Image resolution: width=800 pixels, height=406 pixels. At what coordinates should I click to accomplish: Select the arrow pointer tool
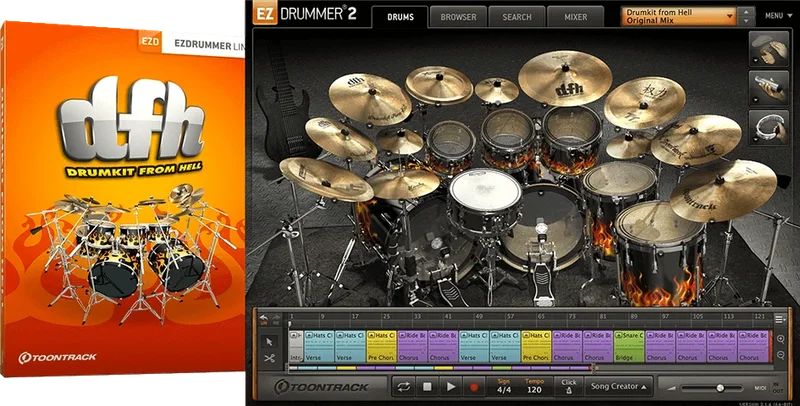pos(269,341)
